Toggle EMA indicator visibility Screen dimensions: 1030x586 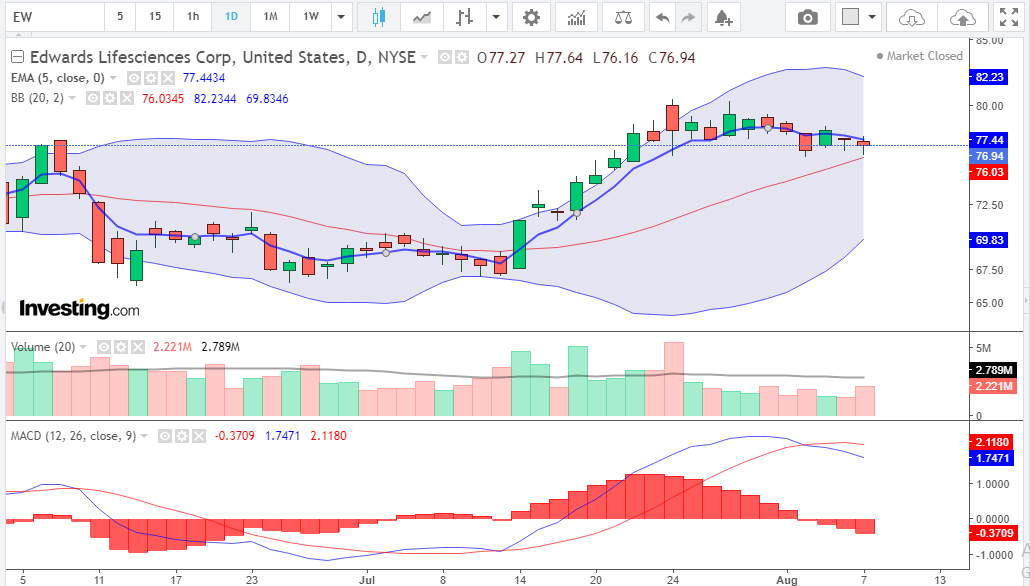[x=134, y=78]
